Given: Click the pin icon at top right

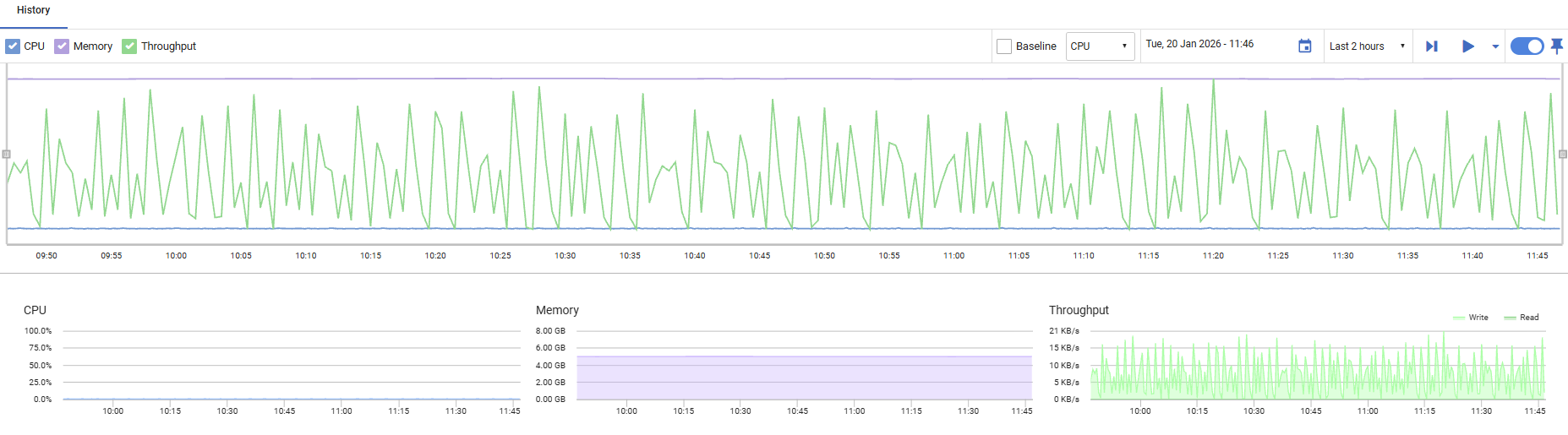Looking at the screenshot, I should coord(1557,46).
